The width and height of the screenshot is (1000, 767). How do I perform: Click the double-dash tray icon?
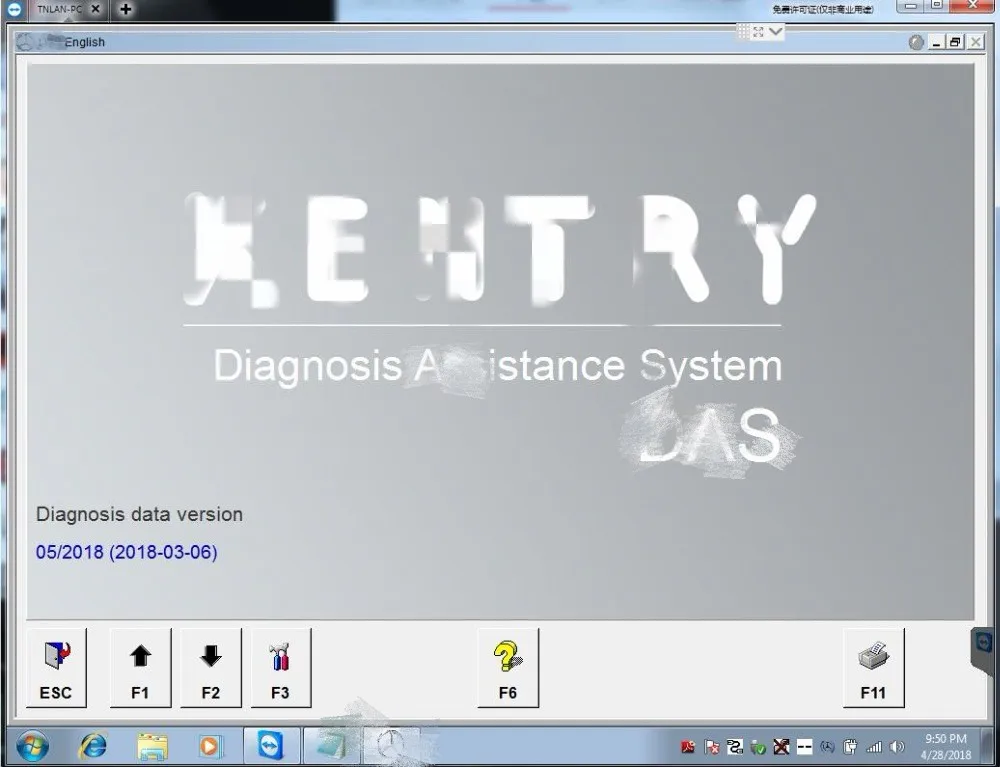[804, 747]
